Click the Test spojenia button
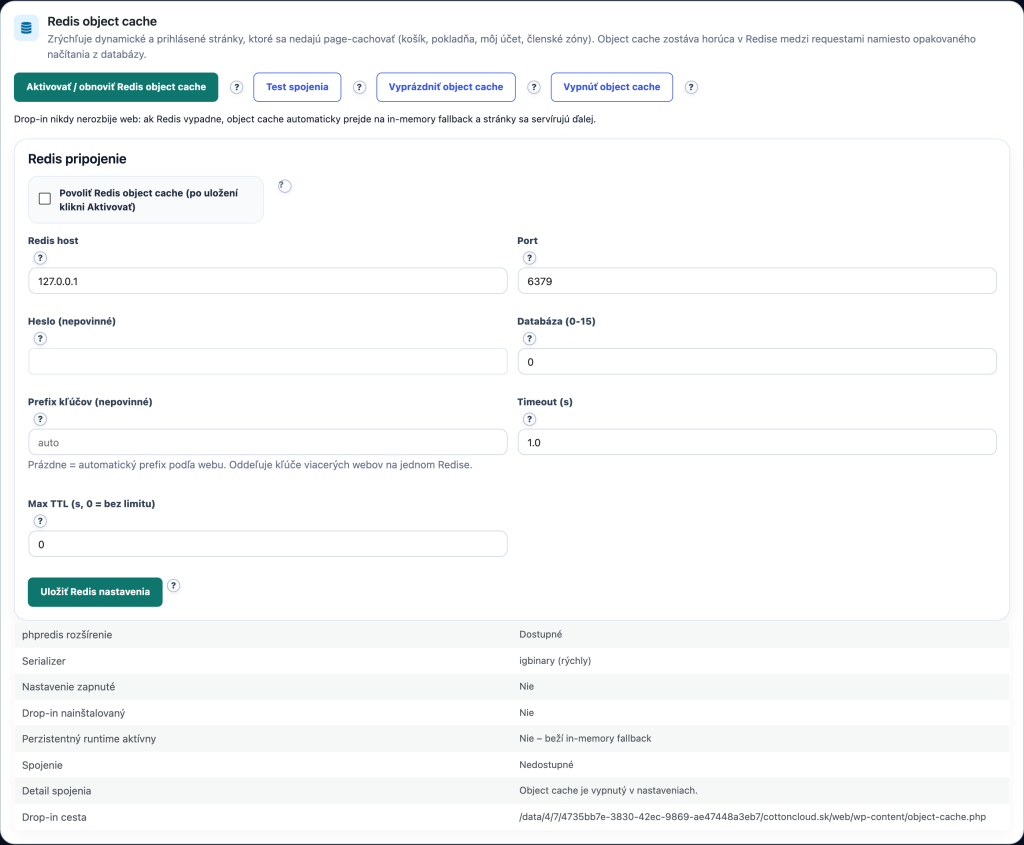 click(297, 87)
